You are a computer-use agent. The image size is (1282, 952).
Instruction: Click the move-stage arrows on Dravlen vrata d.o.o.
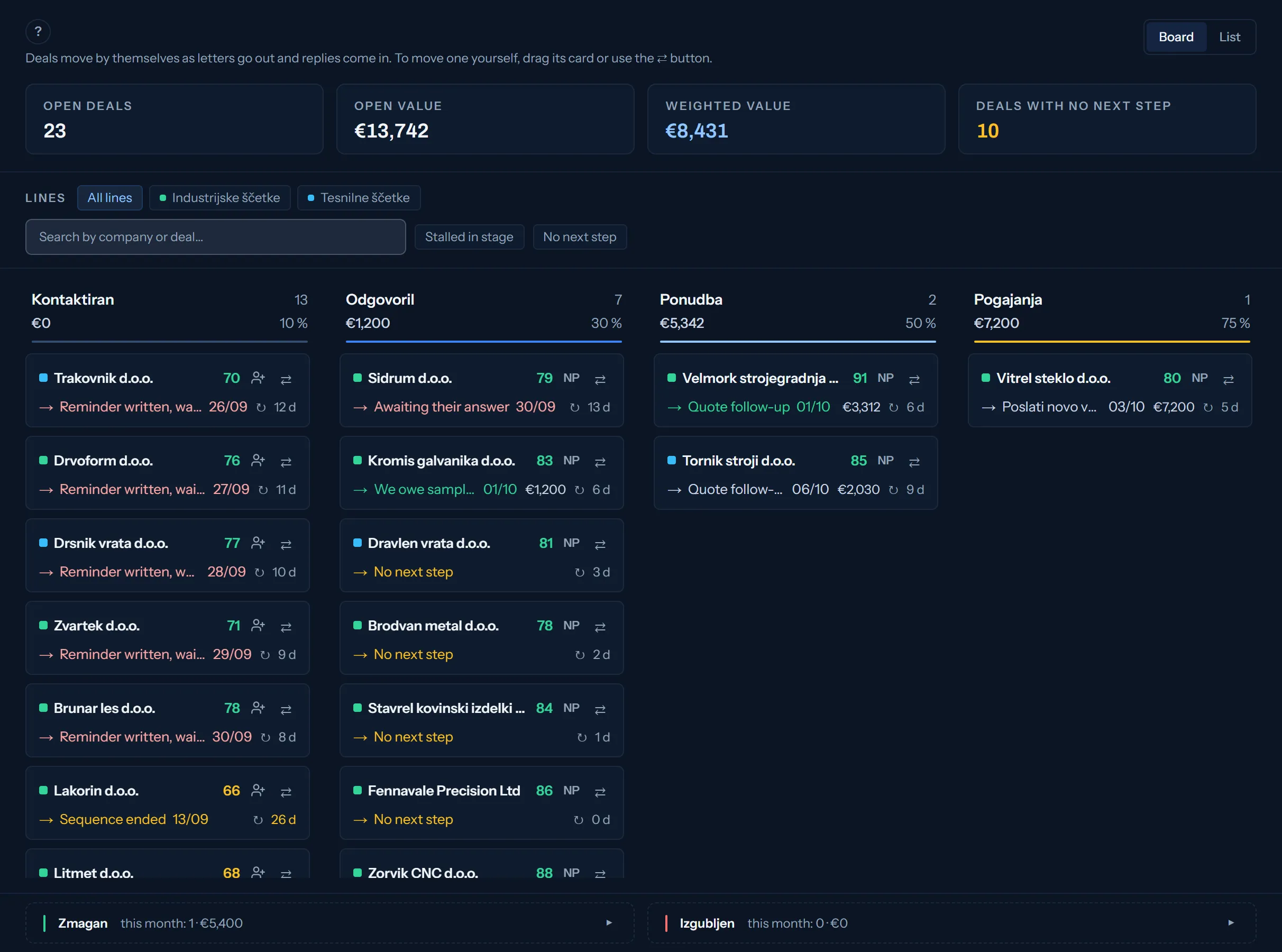click(x=600, y=544)
